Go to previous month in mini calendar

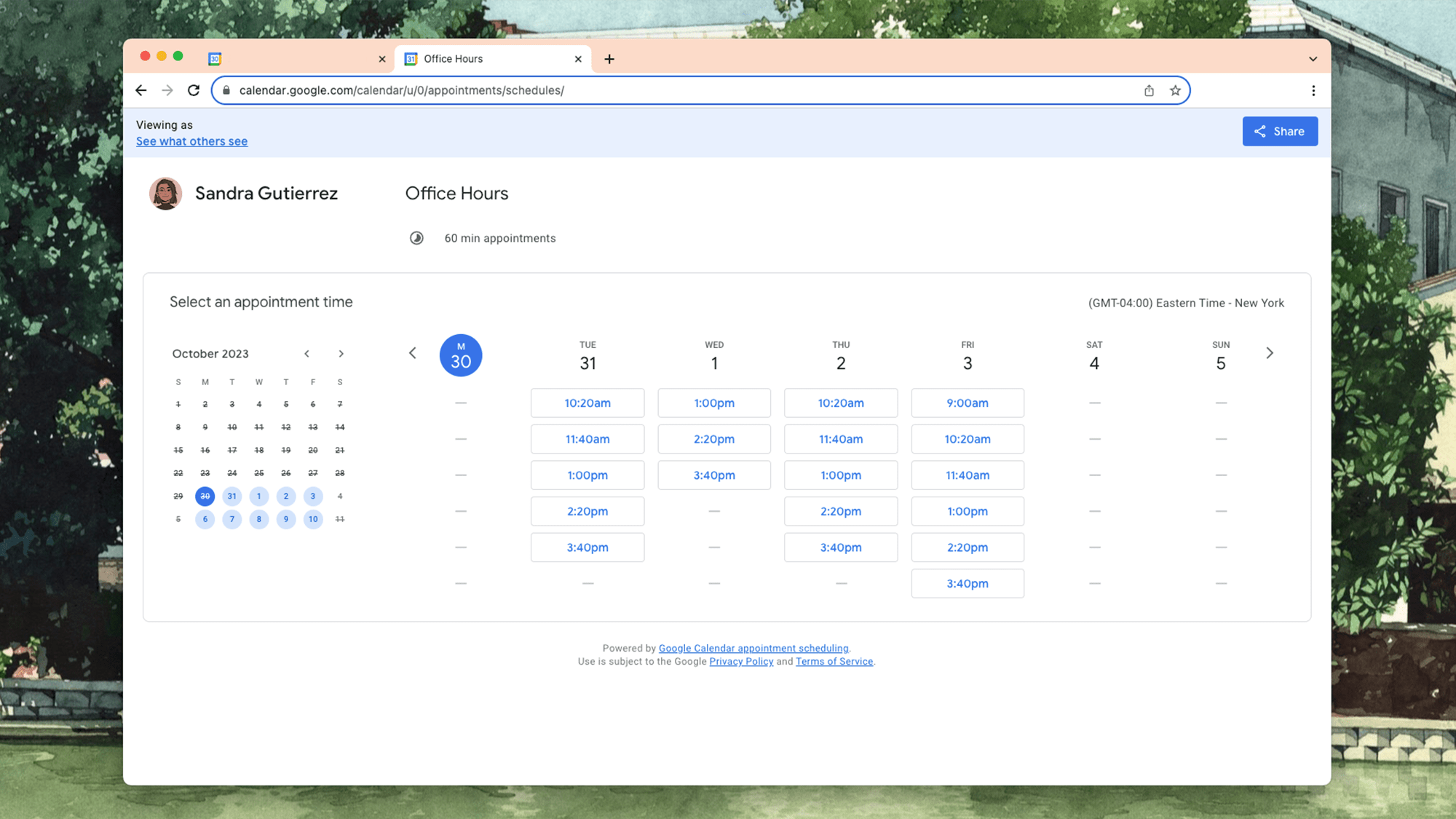click(x=307, y=354)
